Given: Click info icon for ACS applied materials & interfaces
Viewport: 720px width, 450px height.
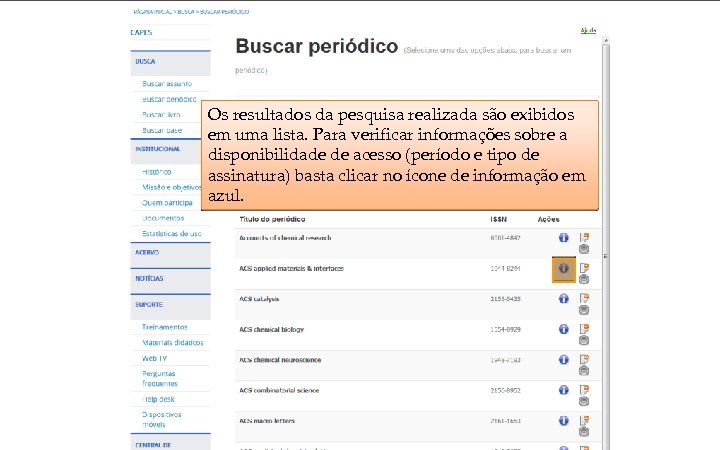Looking at the screenshot, I should tap(563, 268).
